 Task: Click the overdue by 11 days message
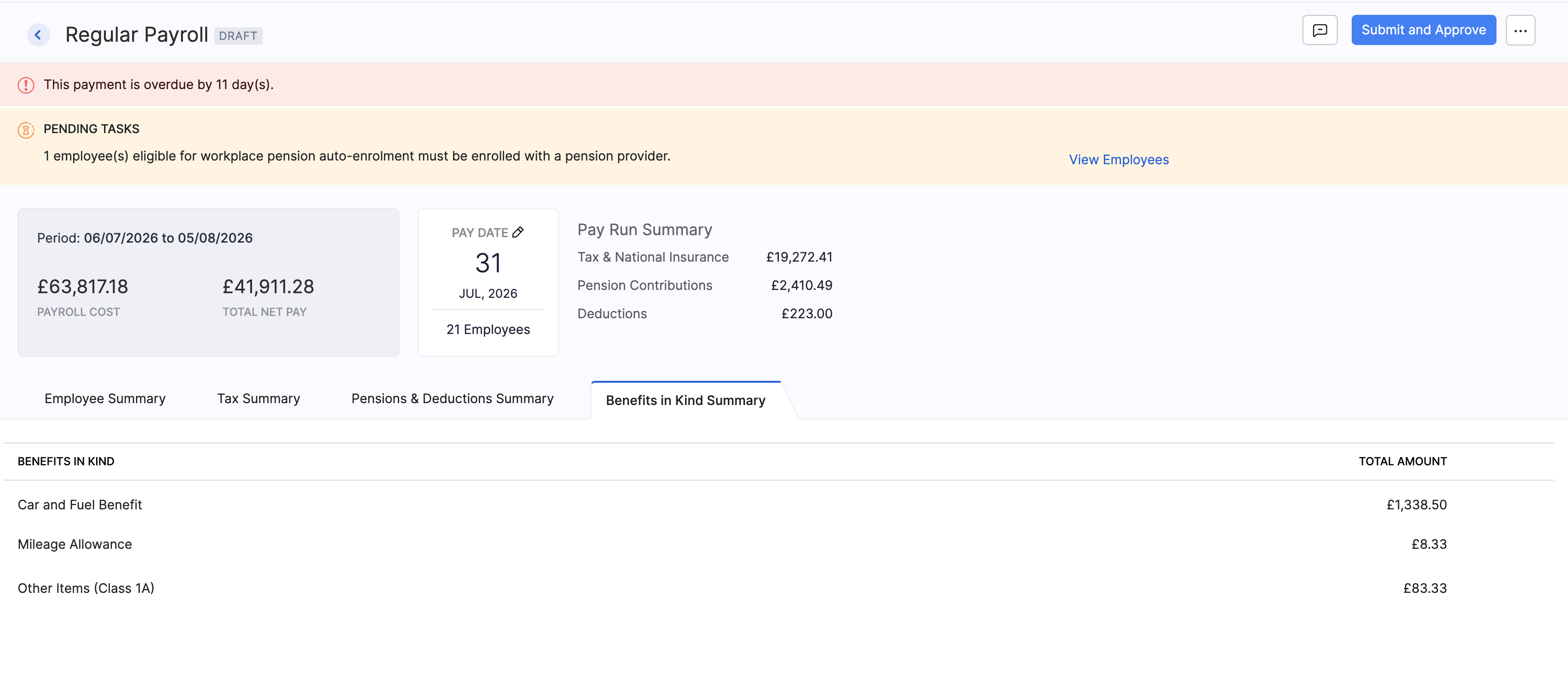point(158,84)
